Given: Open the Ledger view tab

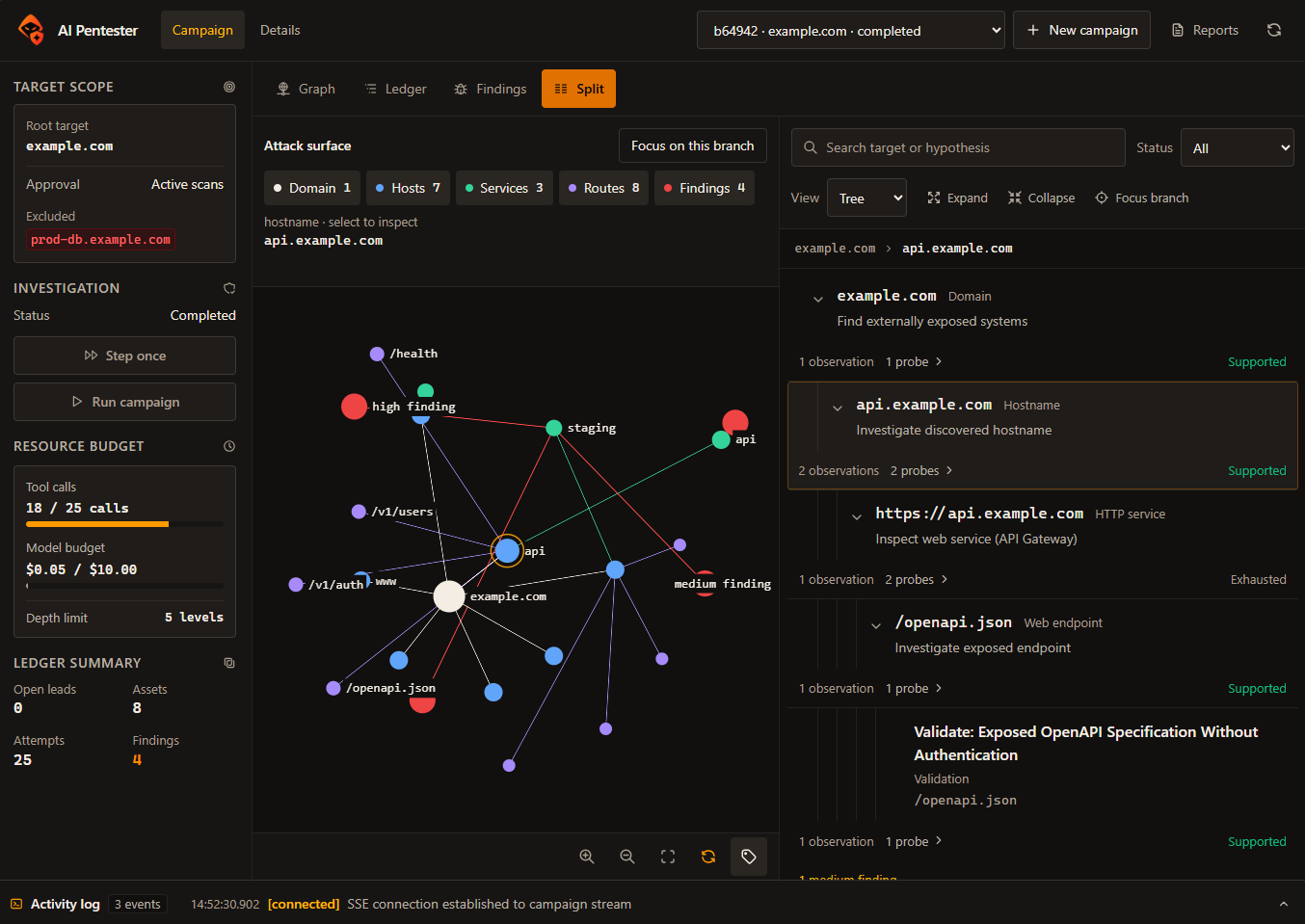Looking at the screenshot, I should [395, 89].
